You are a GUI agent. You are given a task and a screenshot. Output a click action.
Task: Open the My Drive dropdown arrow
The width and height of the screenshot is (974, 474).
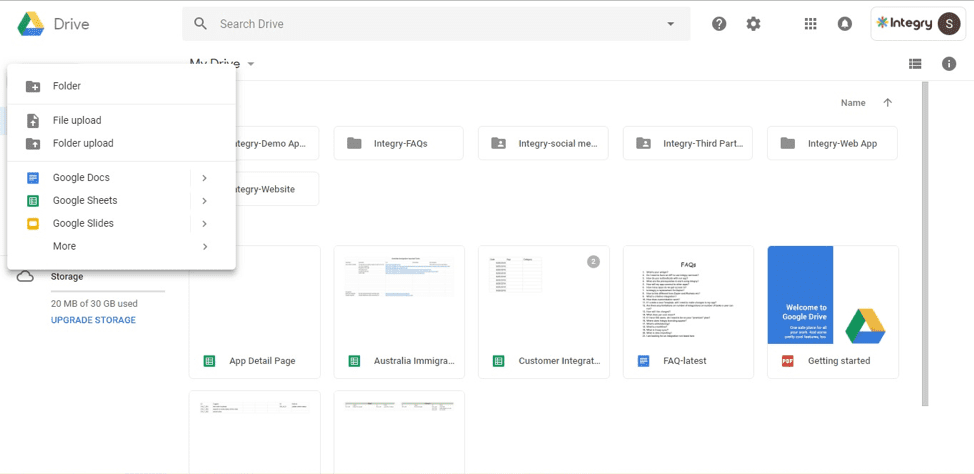[250, 64]
